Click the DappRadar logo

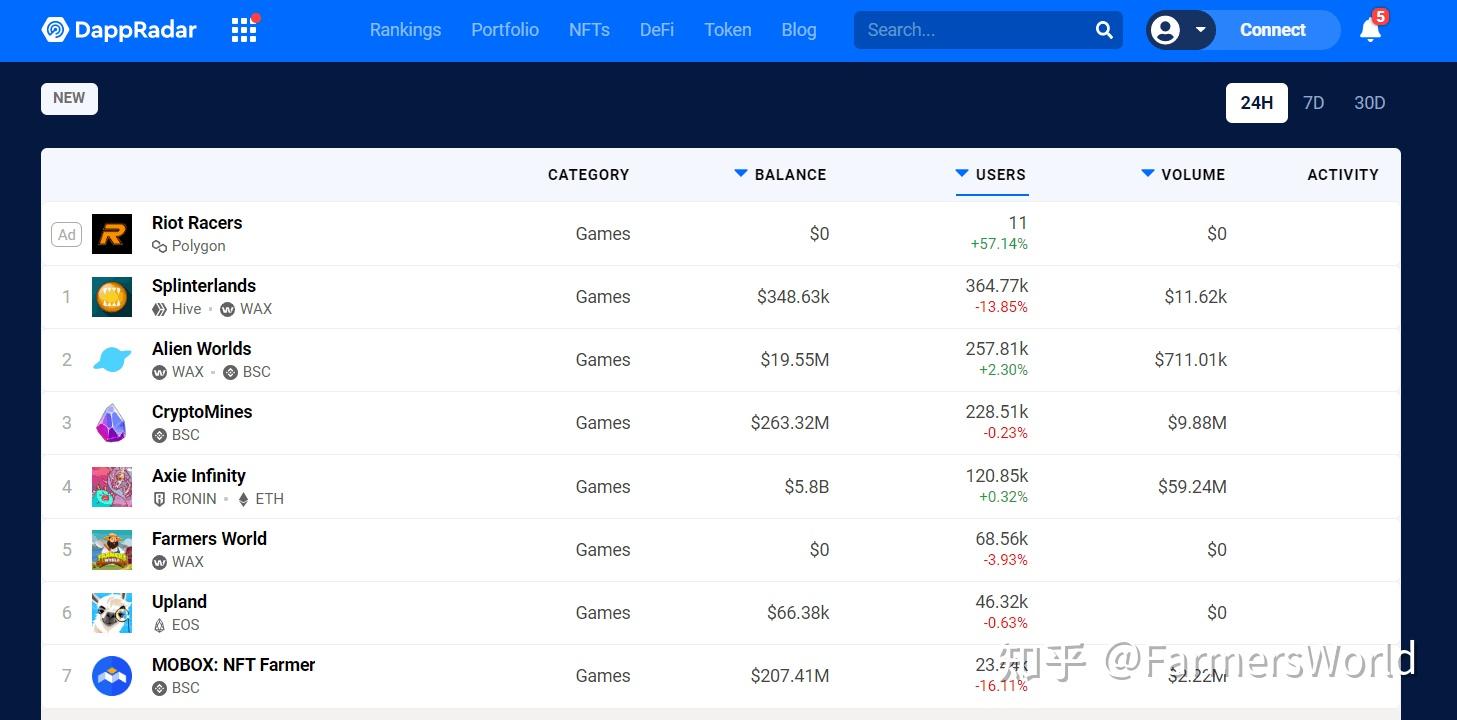coord(119,30)
